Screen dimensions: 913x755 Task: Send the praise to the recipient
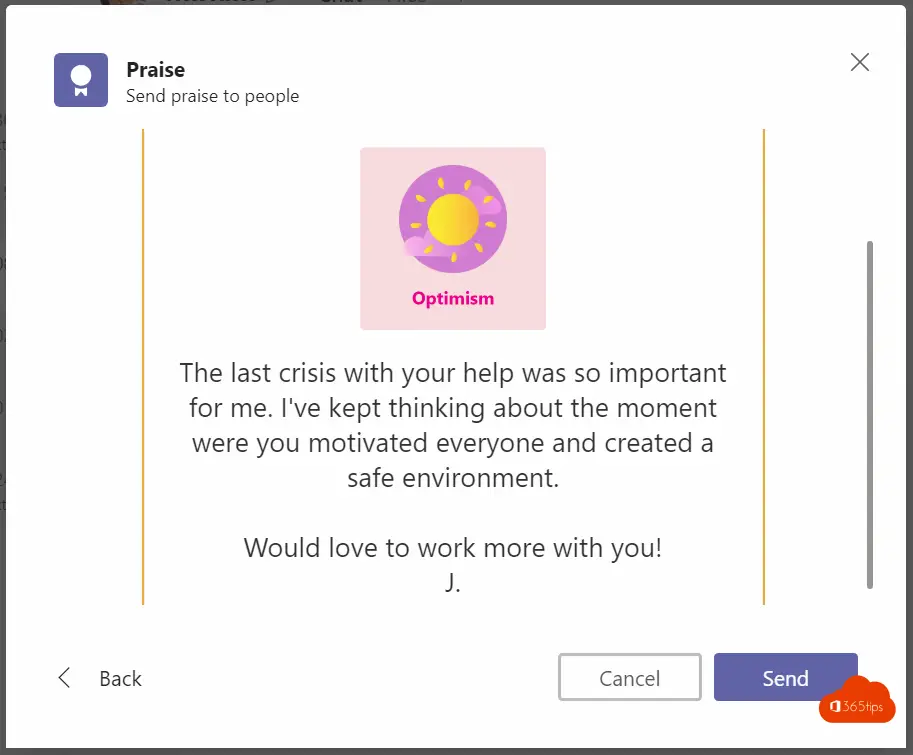[x=785, y=677]
